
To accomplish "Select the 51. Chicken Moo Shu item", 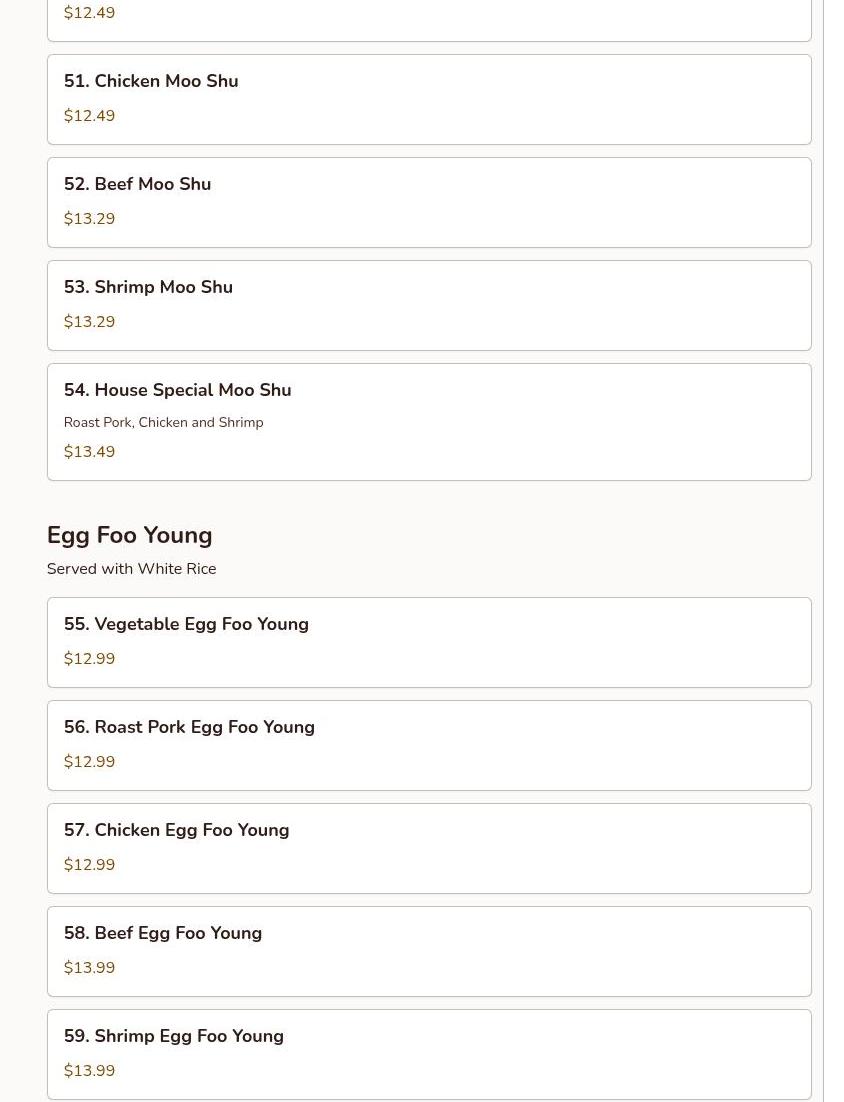I will pos(429,100).
